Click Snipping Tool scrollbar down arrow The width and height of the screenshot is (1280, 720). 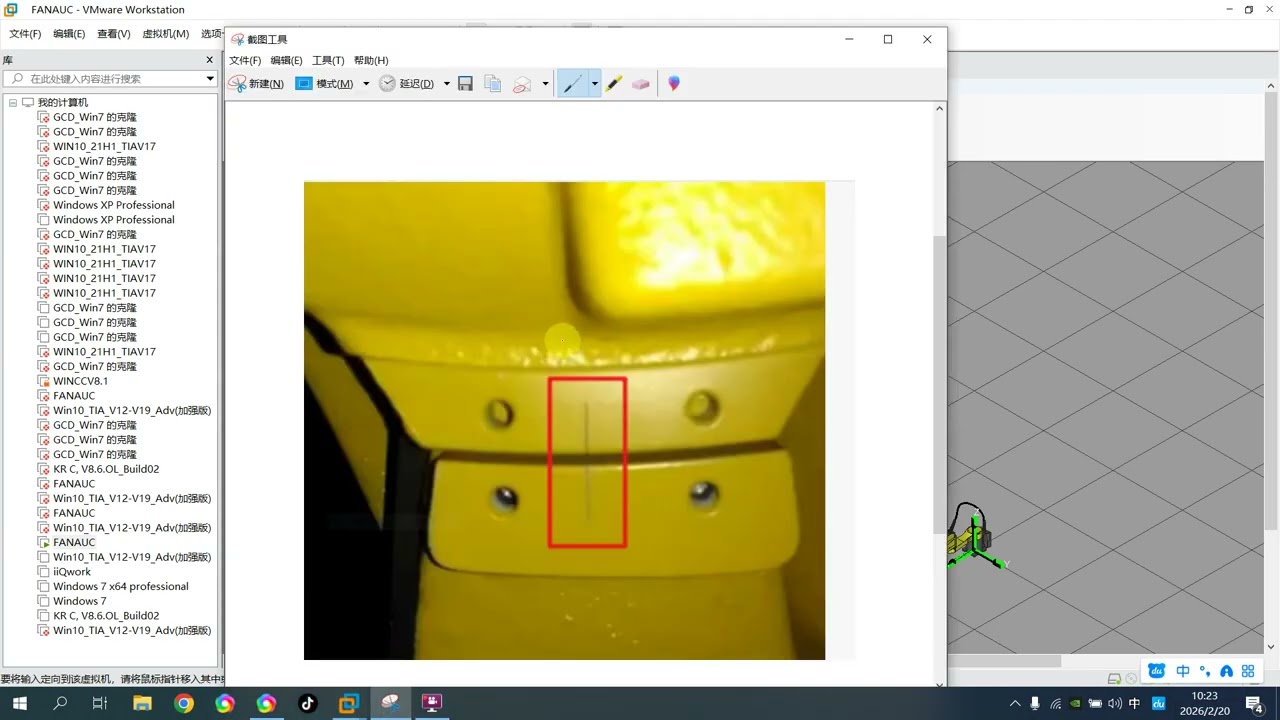[x=939, y=684]
